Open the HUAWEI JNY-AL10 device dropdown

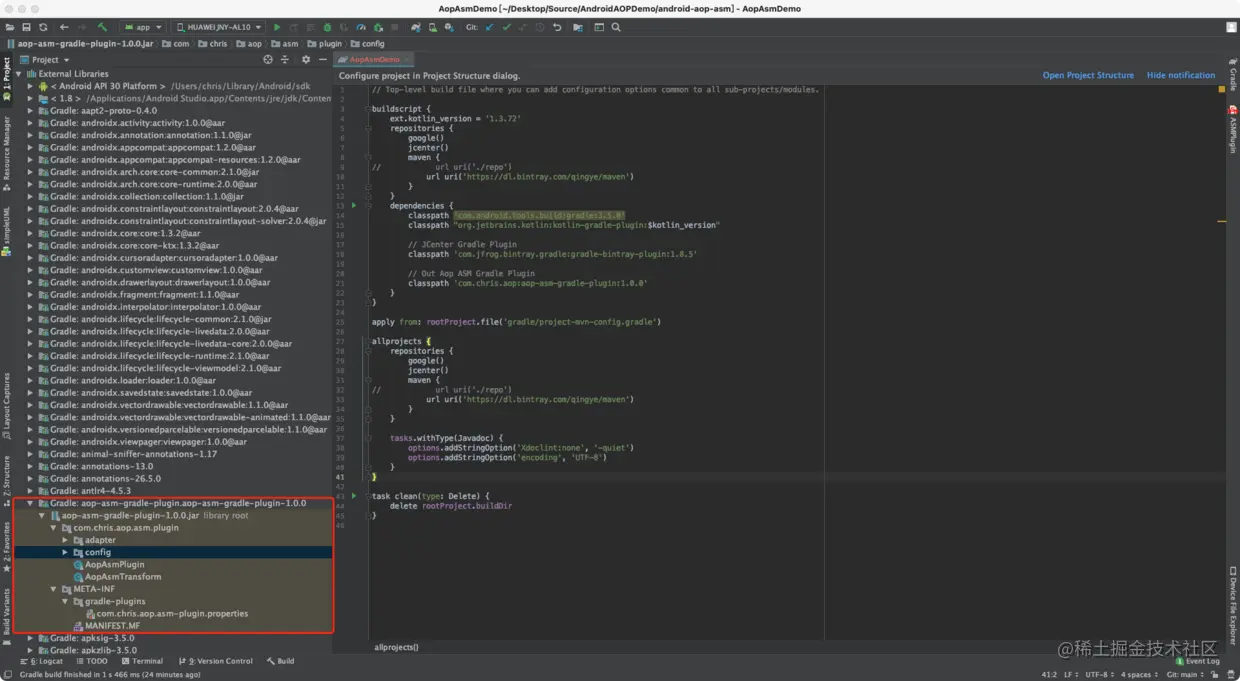(x=219, y=27)
